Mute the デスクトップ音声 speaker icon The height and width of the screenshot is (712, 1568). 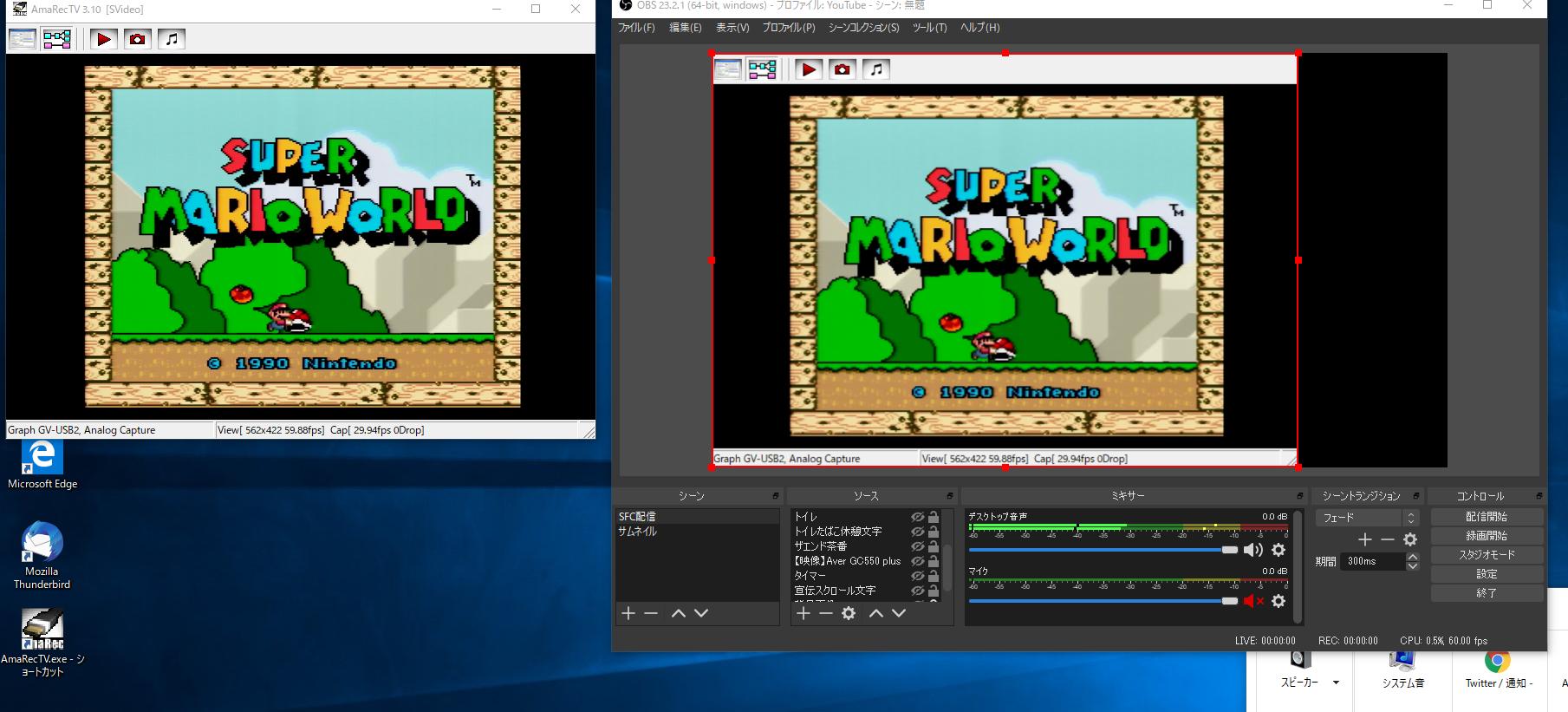pos(1253,550)
